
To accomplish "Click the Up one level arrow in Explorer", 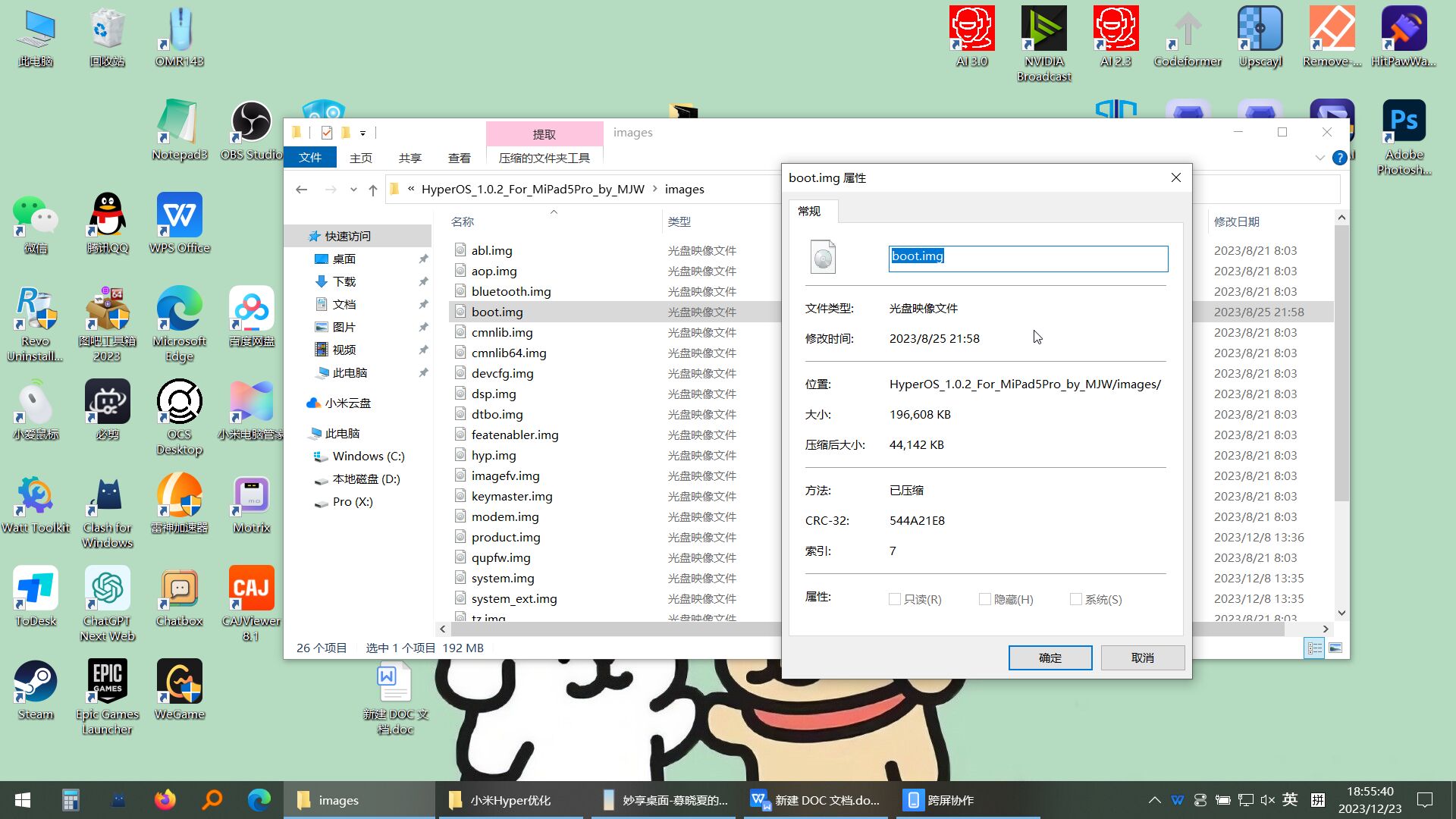I will coord(372,190).
